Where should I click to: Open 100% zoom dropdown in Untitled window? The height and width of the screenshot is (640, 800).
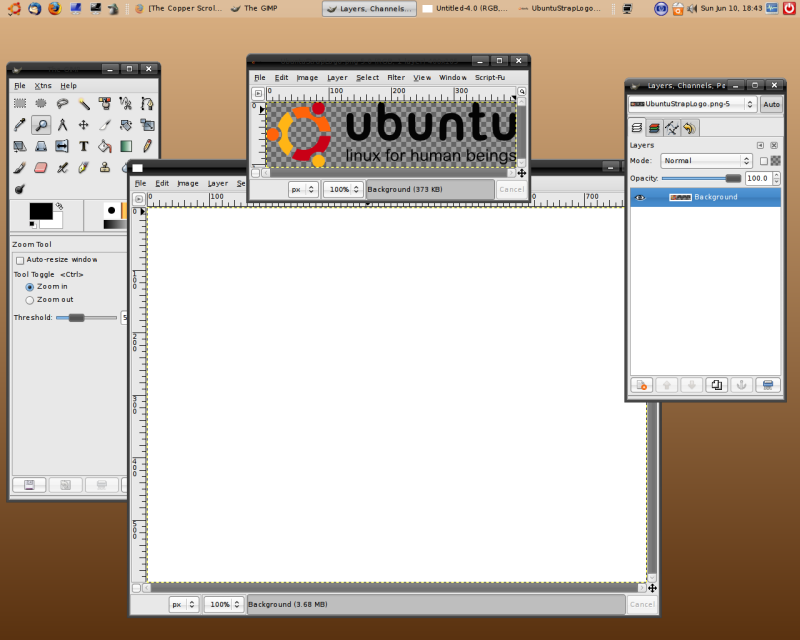coord(223,604)
